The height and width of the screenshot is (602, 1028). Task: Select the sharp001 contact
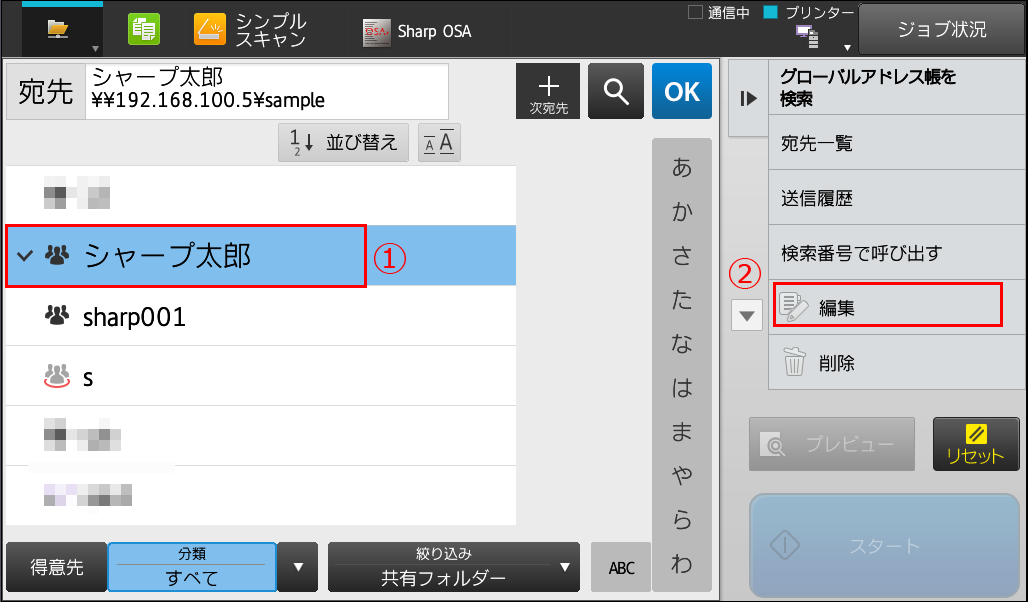(134, 317)
